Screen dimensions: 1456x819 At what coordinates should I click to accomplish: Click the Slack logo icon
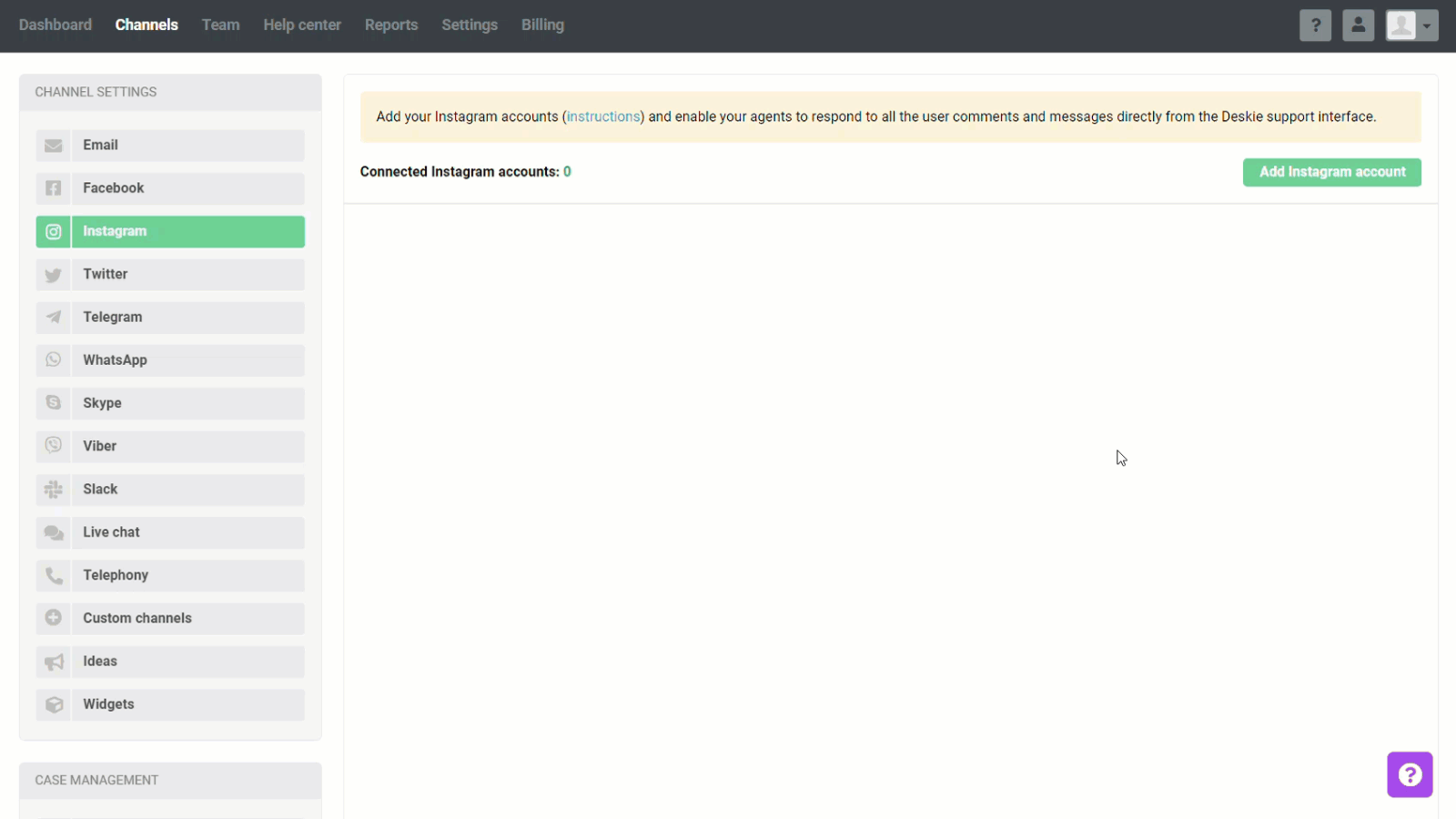[54, 490]
